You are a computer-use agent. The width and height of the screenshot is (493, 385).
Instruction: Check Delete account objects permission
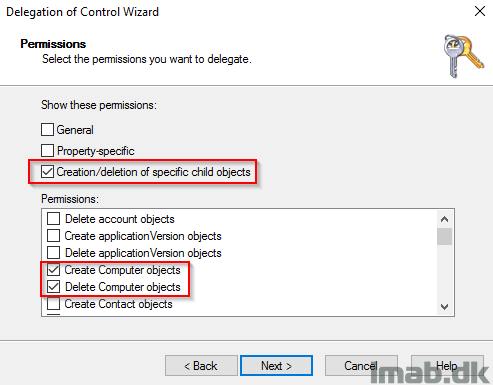53,219
